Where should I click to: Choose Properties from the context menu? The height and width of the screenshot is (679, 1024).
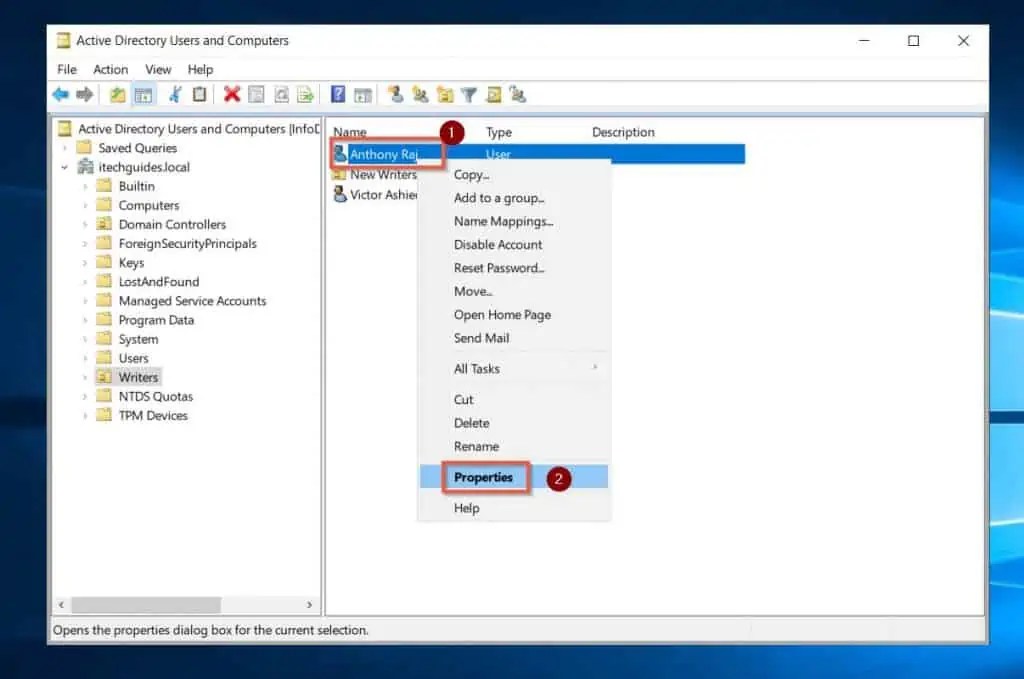484,477
